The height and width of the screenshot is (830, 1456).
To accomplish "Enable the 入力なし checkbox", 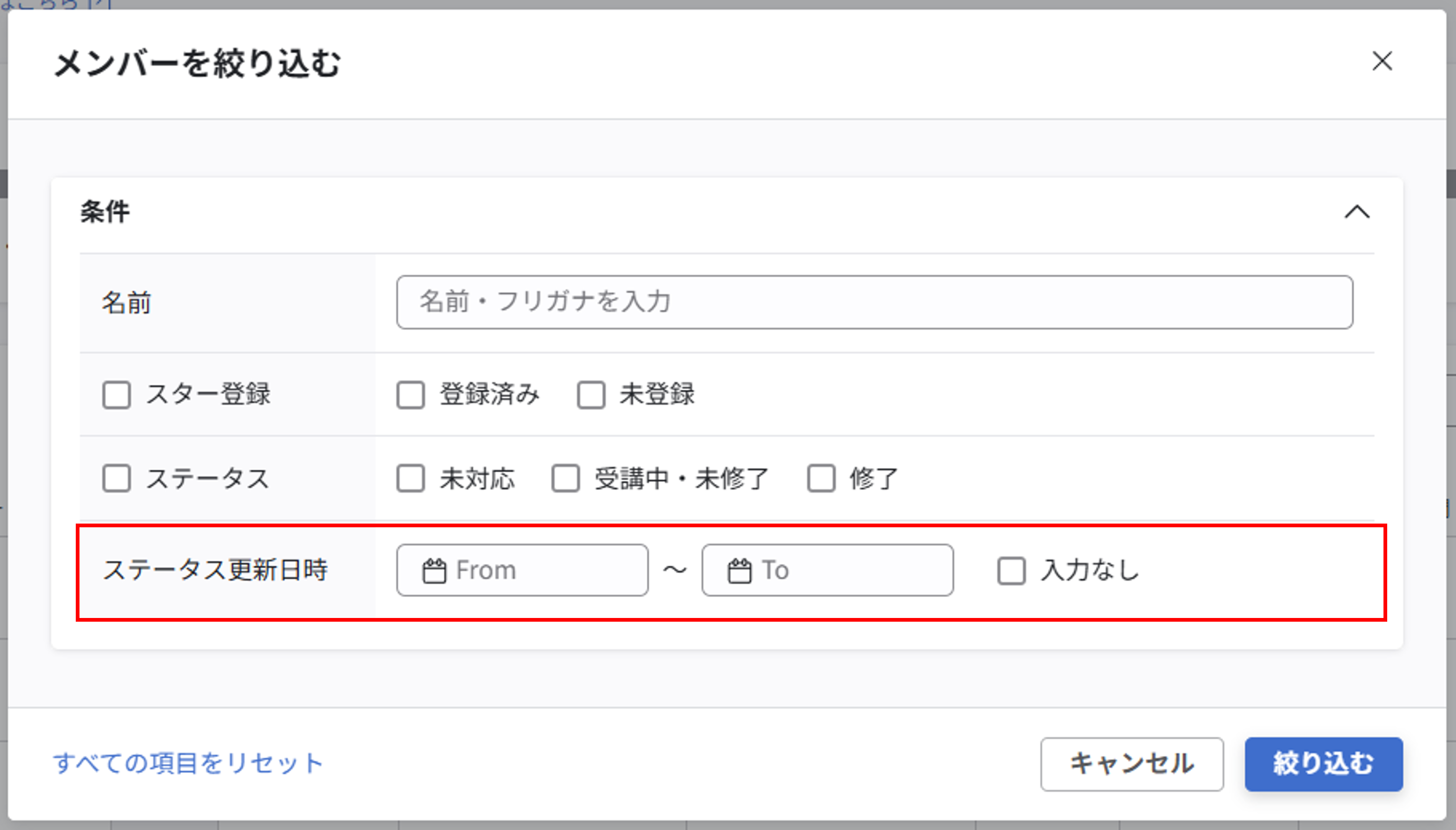I will click(x=1012, y=571).
